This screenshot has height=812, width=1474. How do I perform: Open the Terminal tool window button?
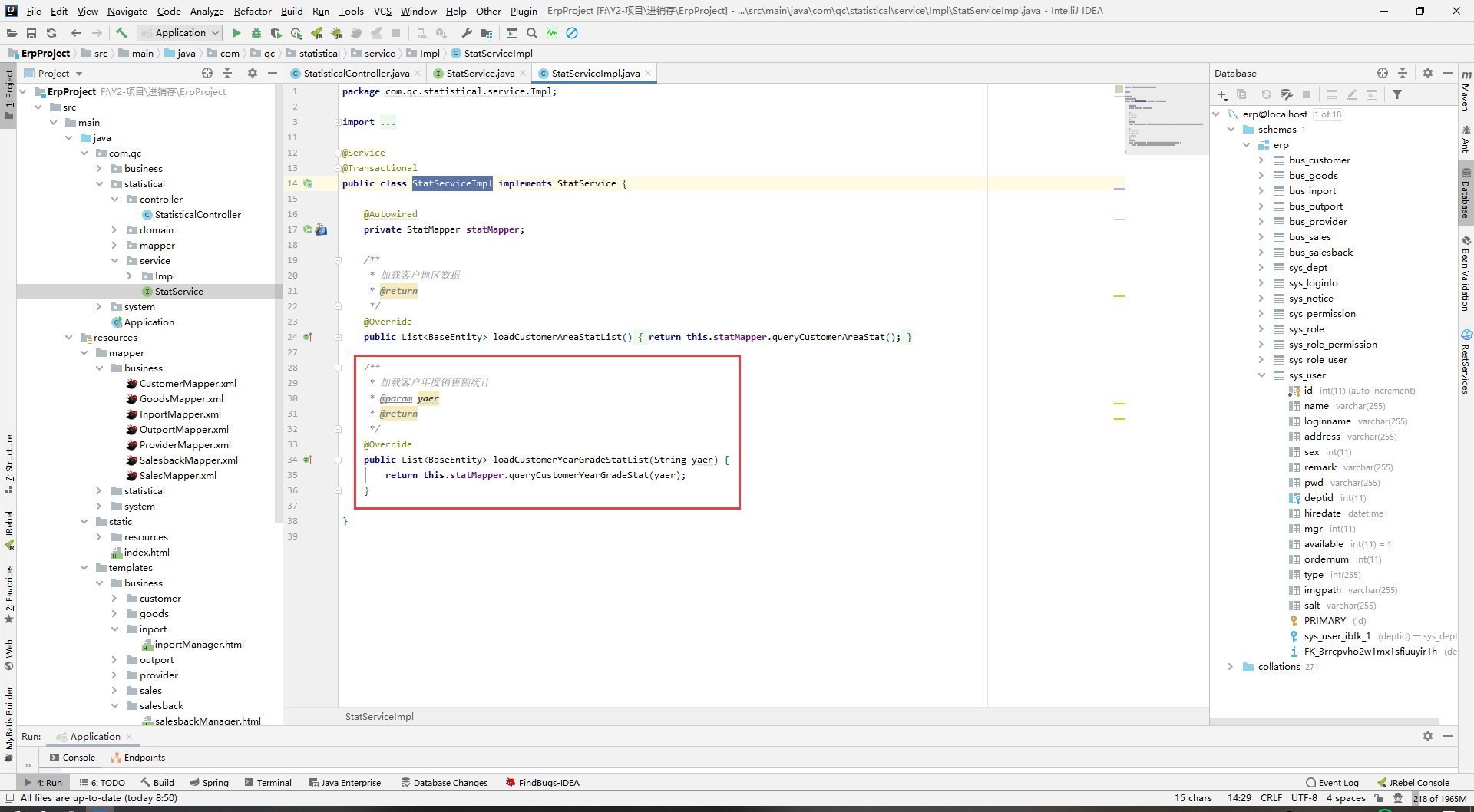pos(268,783)
